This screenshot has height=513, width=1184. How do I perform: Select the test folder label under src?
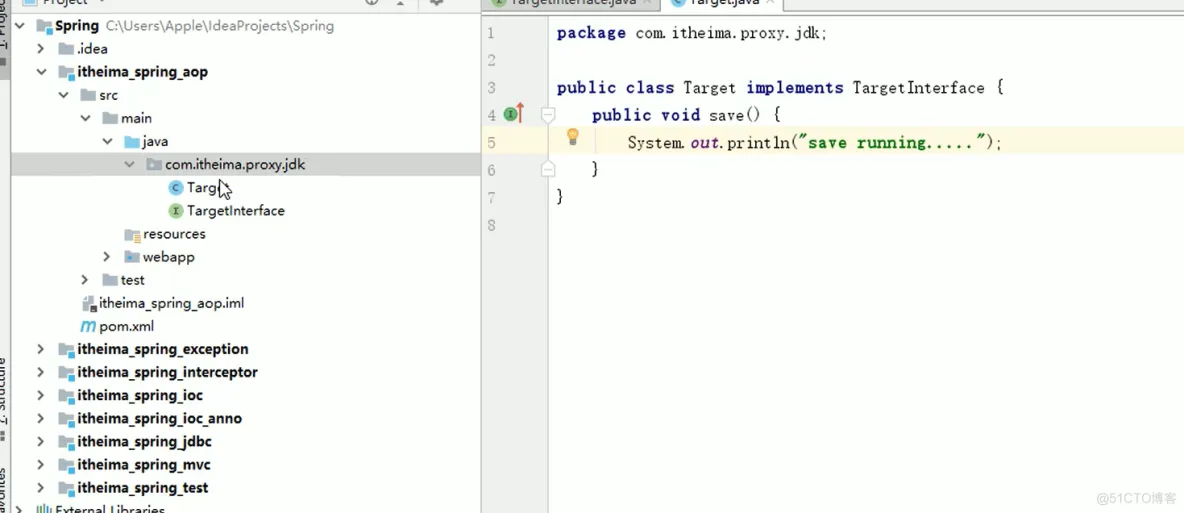coord(133,280)
